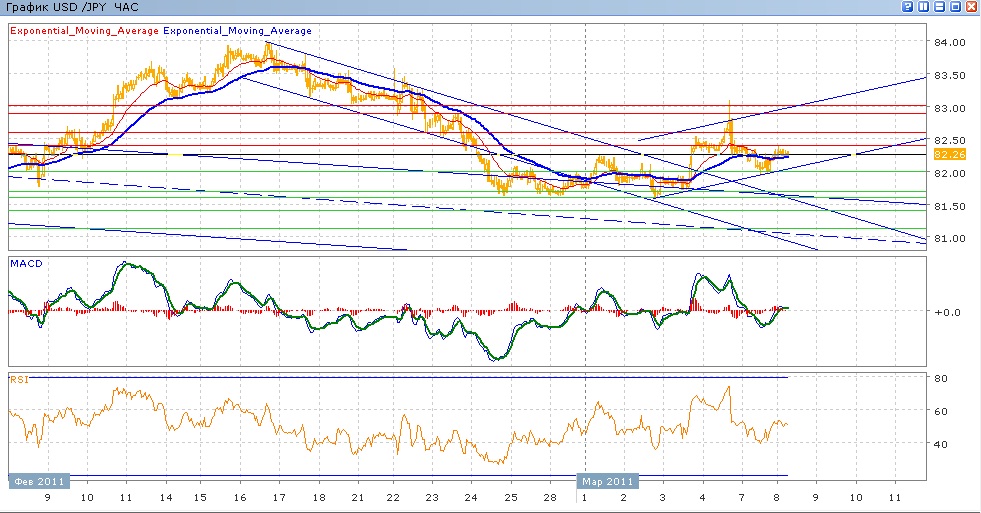Image resolution: width=981 pixels, height=513 pixels.
Task: Select the MACD indicator panel label
Action: point(25,263)
